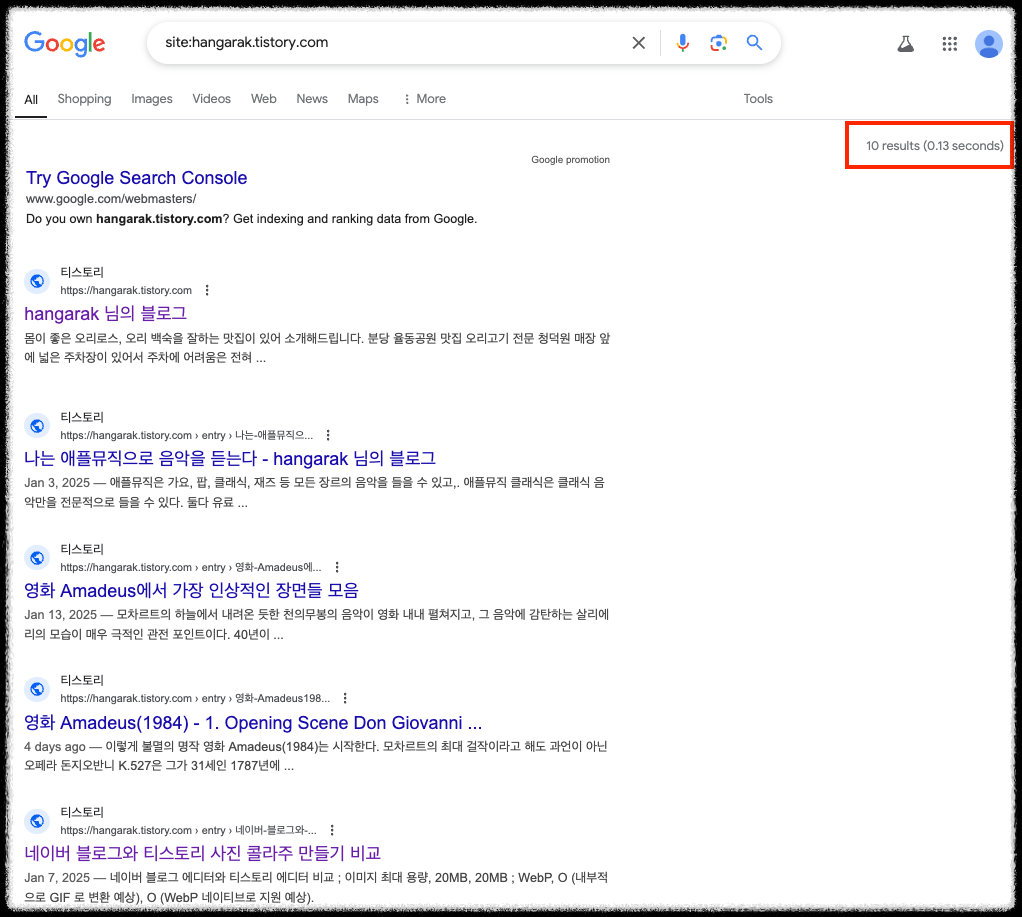Screen dimensions: 1022x917
Task: Click the 10 results count text
Action: click(935, 146)
